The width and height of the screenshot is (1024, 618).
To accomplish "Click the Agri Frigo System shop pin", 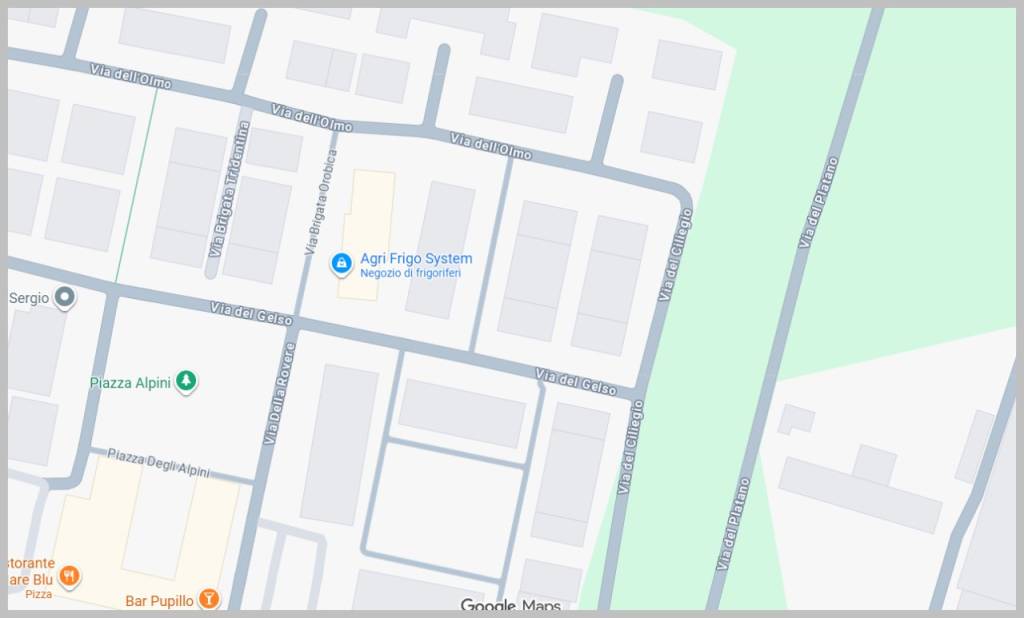I will [341, 264].
